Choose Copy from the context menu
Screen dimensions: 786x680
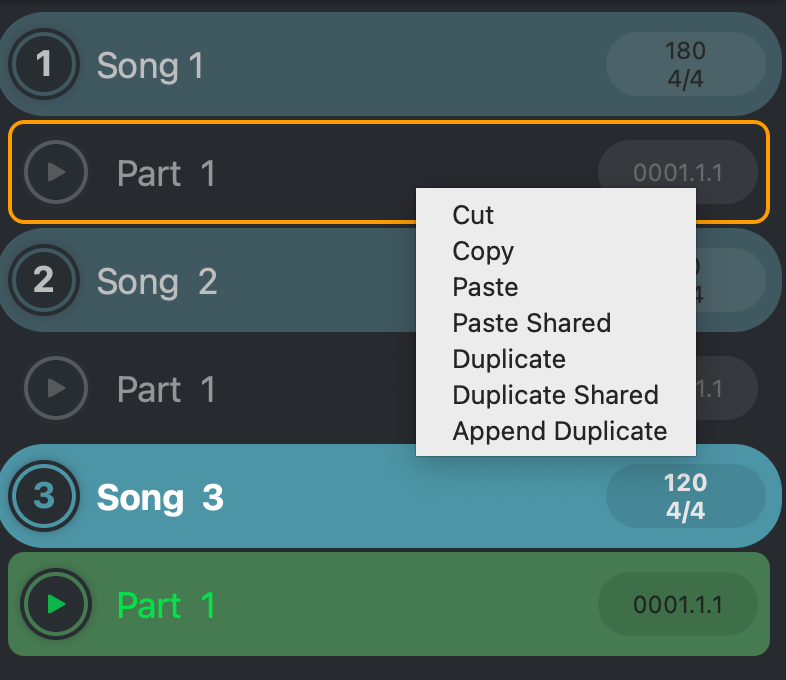click(483, 251)
